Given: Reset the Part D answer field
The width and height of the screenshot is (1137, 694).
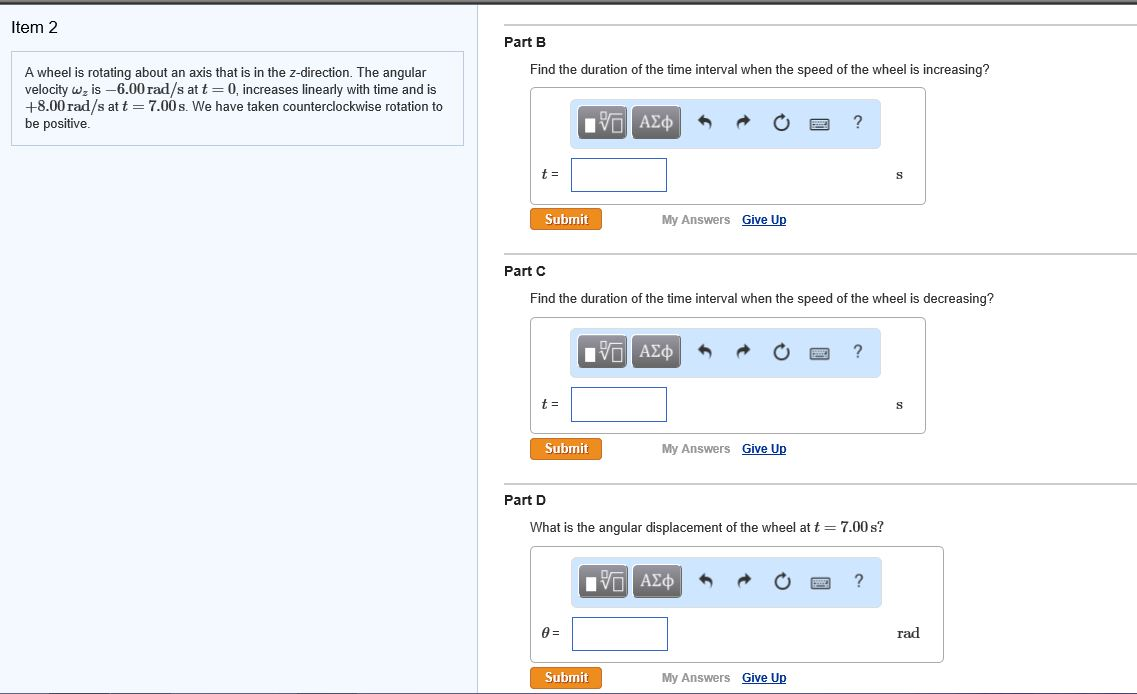Looking at the screenshot, I should [782, 581].
